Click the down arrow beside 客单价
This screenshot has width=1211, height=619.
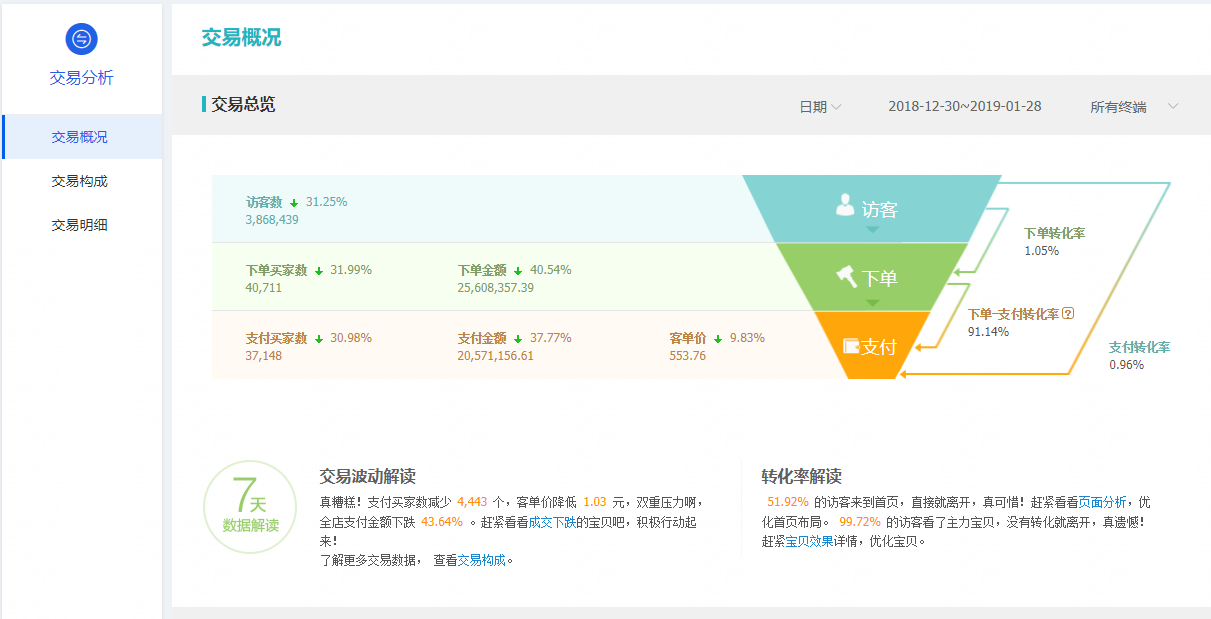coord(718,339)
